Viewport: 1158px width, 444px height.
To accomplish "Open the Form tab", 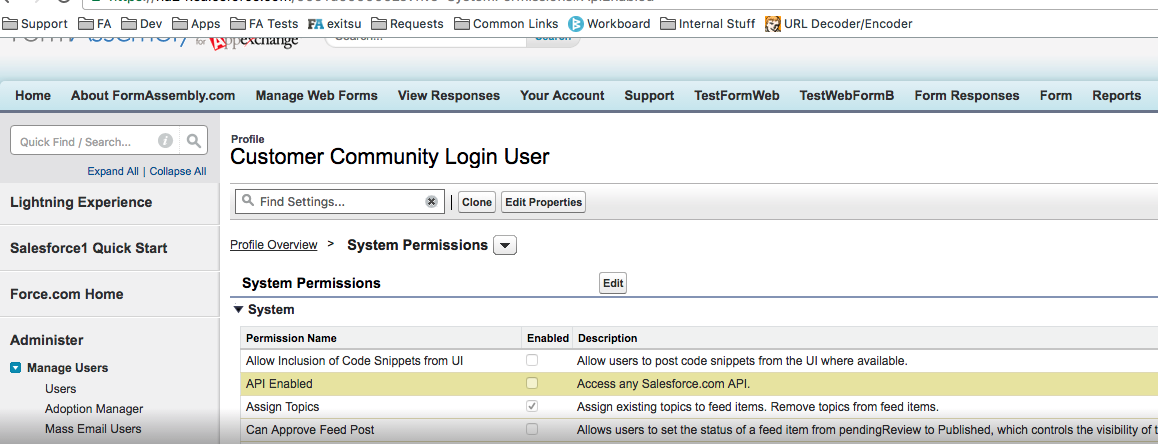I will pos(1055,95).
